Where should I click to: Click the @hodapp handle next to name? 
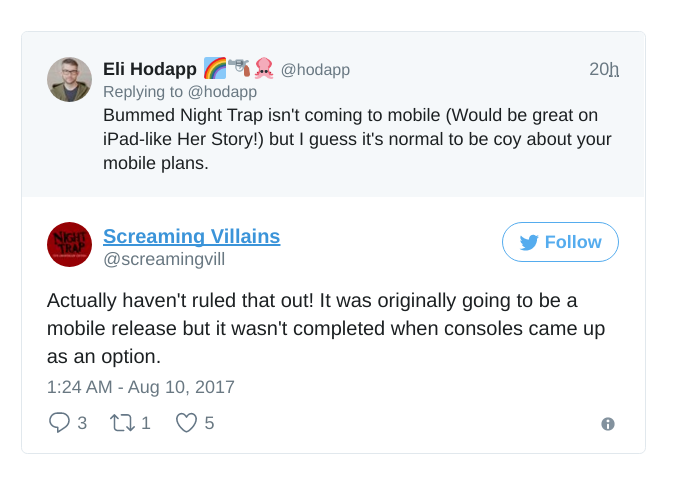tap(315, 69)
